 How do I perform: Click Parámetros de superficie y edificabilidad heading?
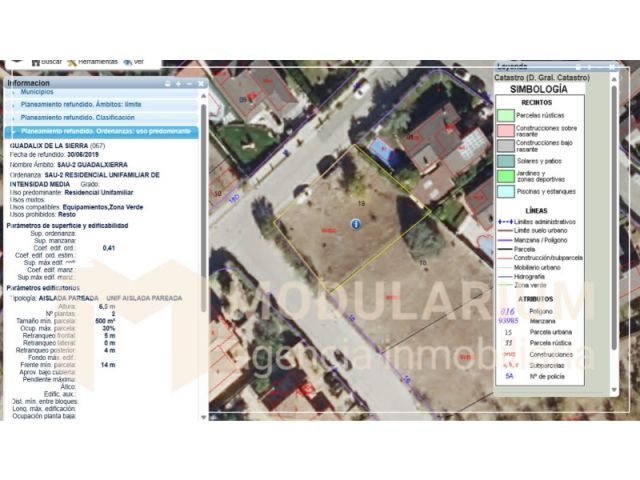(x=67, y=226)
